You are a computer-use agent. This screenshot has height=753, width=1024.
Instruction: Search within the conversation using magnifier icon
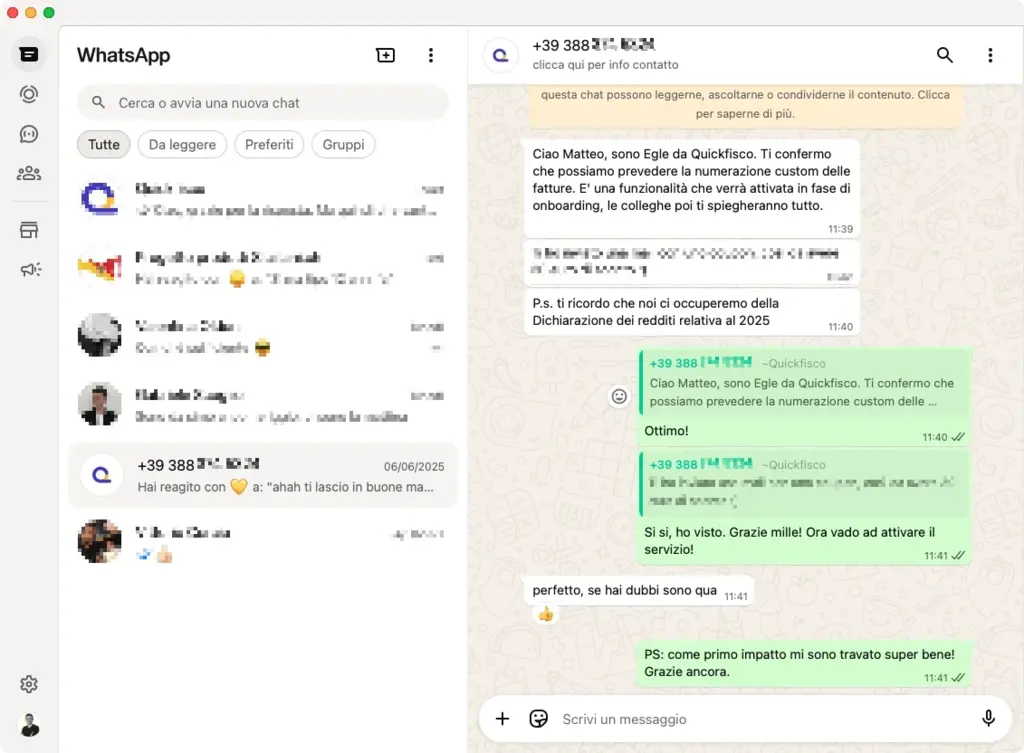(945, 55)
